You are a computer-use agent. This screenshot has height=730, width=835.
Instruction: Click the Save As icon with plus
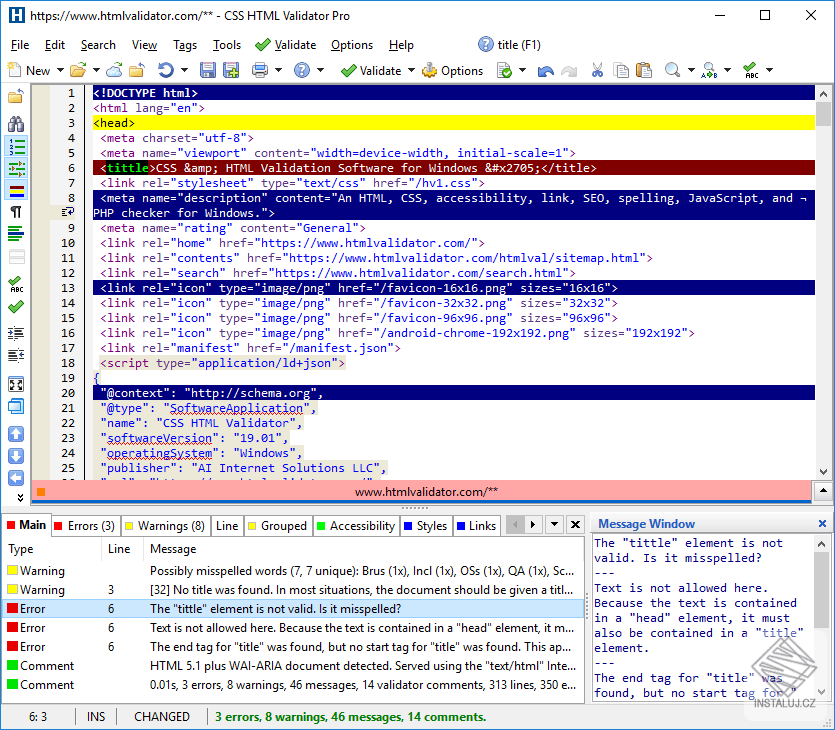(x=231, y=70)
